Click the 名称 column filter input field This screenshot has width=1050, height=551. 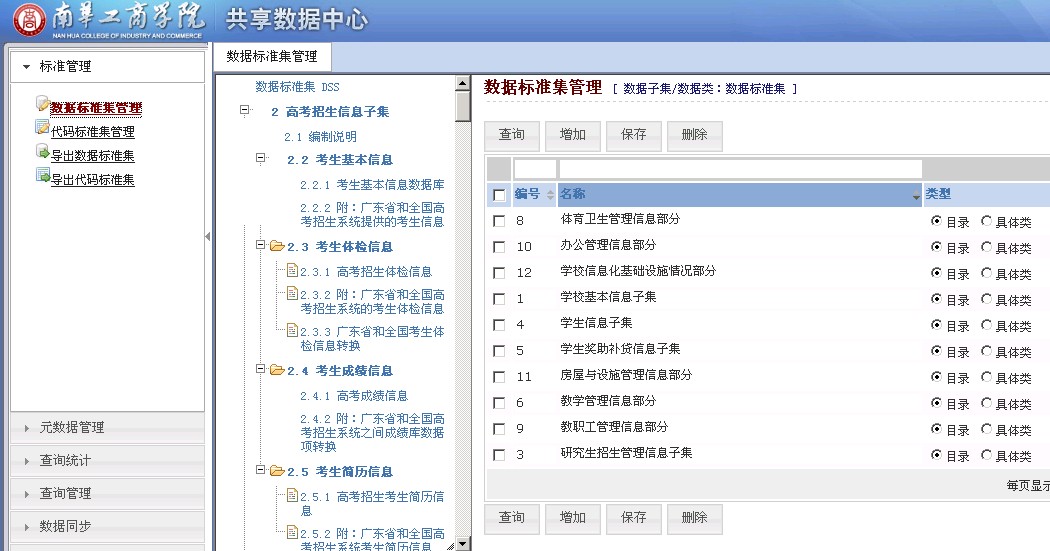(x=740, y=169)
